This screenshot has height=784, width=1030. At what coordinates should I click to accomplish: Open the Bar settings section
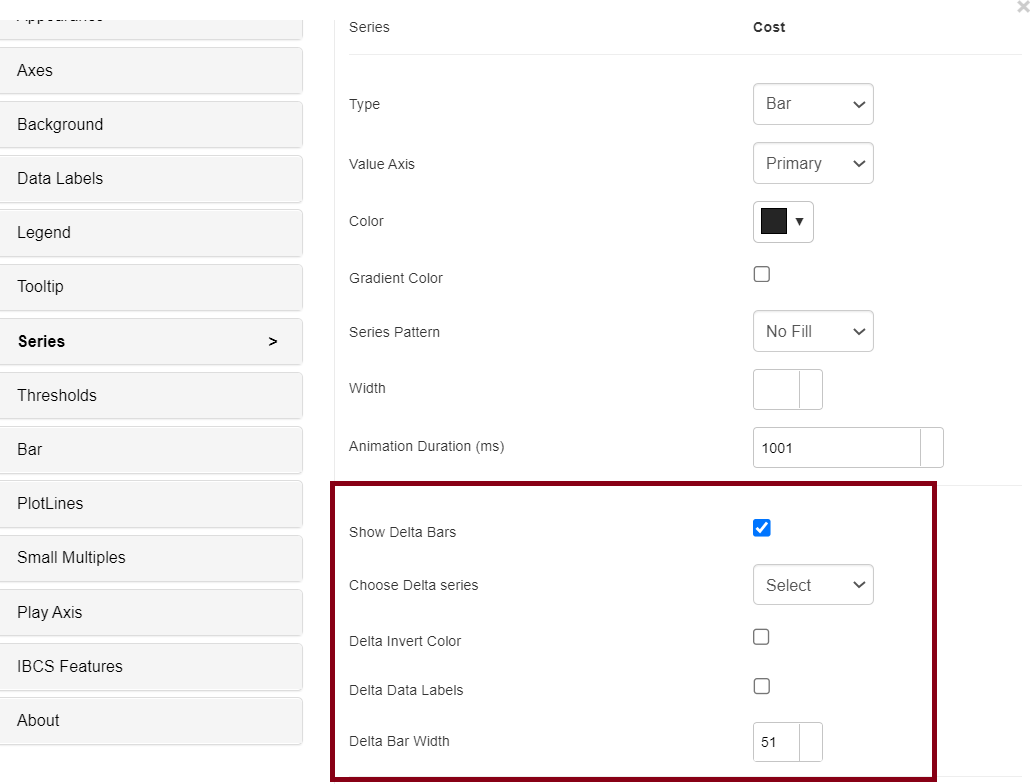(x=152, y=449)
